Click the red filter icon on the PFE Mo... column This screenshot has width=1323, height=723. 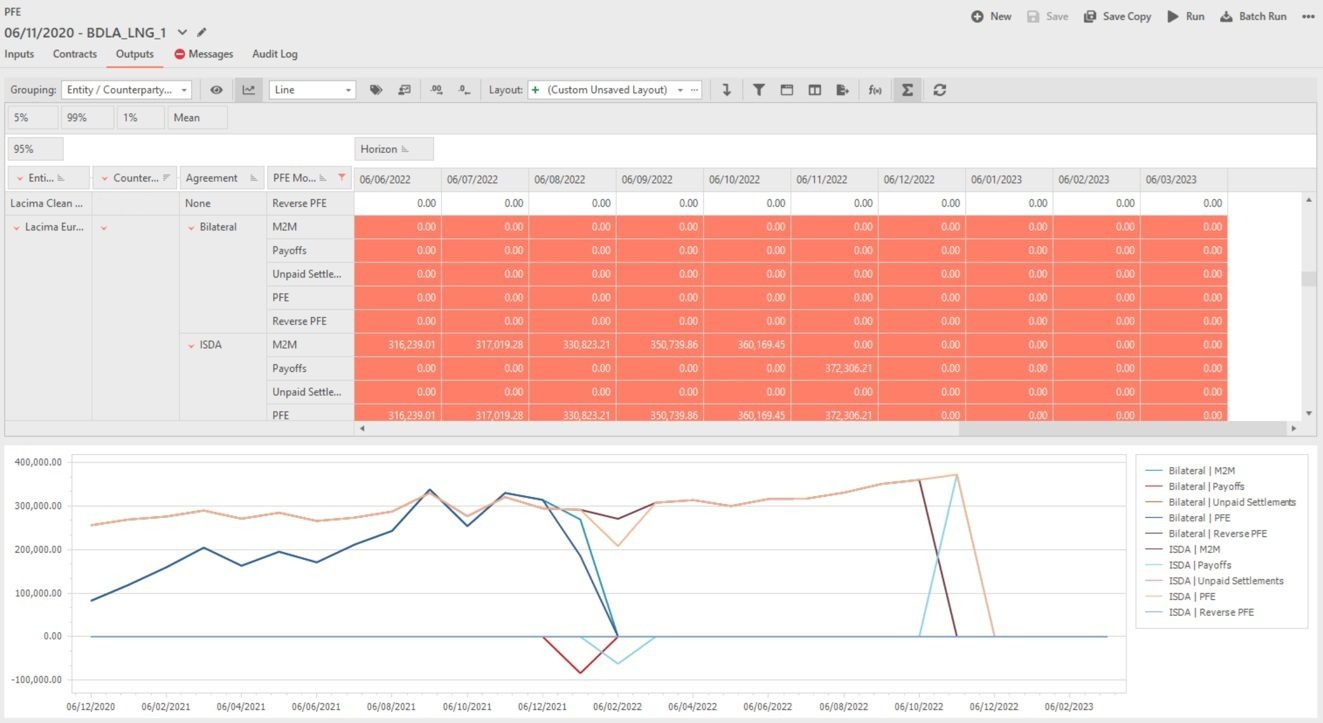(342, 178)
